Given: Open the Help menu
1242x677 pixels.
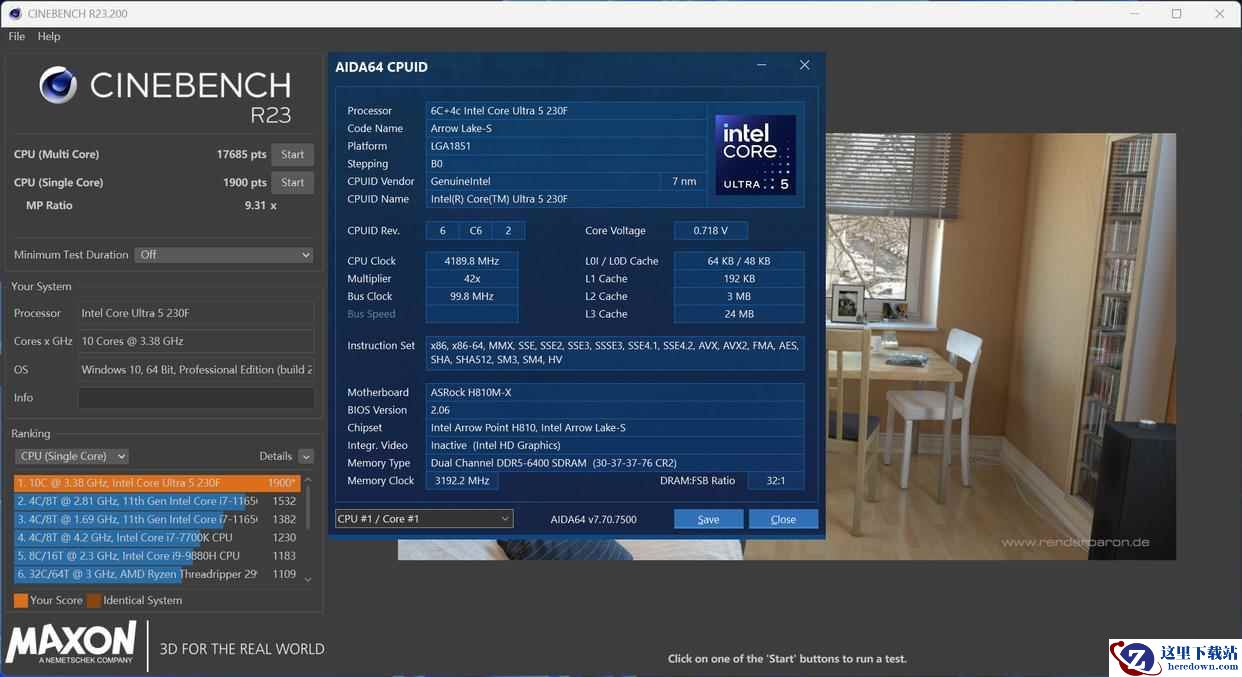Looking at the screenshot, I should (x=49, y=36).
